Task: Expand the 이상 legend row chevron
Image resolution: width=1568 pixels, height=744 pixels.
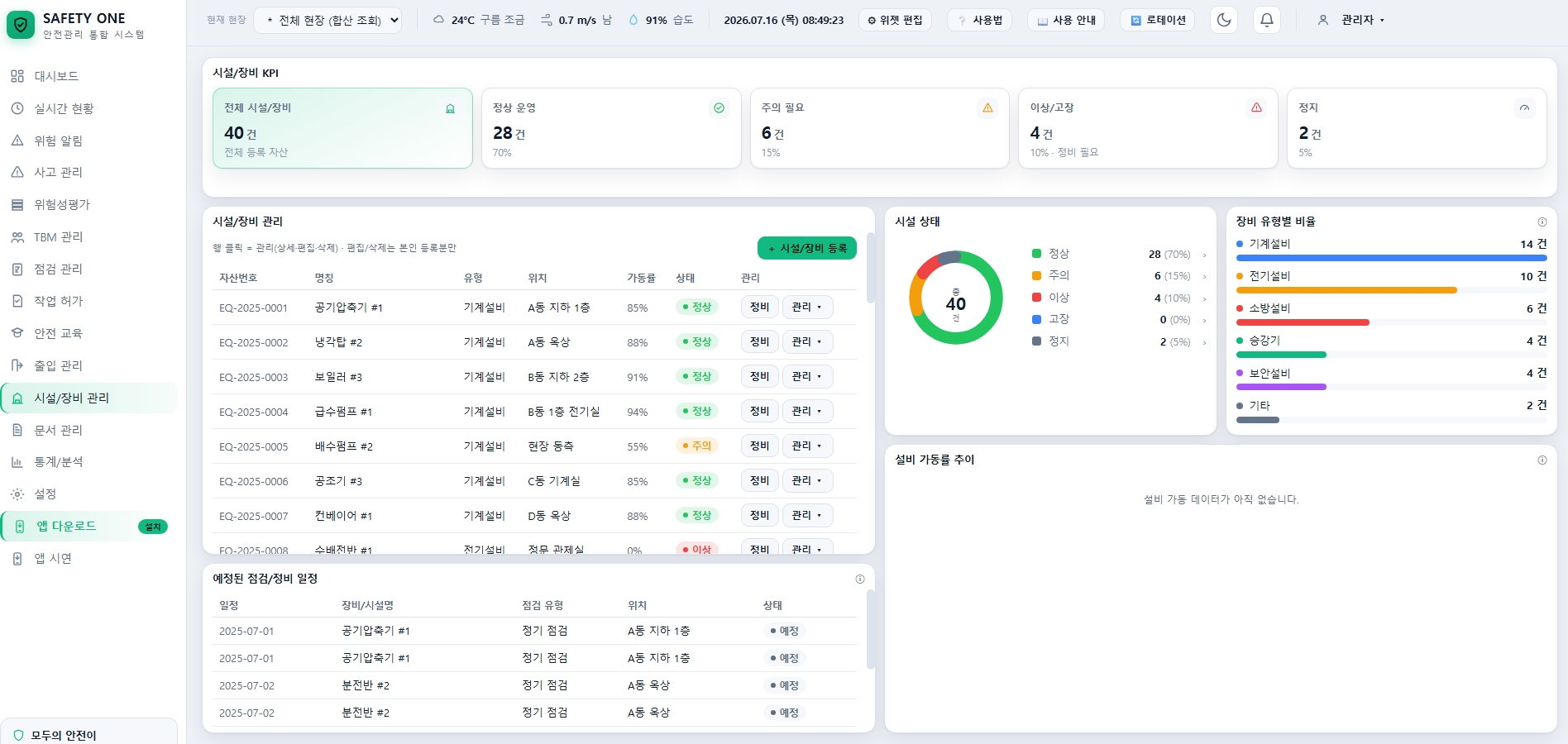Action: tap(1204, 298)
